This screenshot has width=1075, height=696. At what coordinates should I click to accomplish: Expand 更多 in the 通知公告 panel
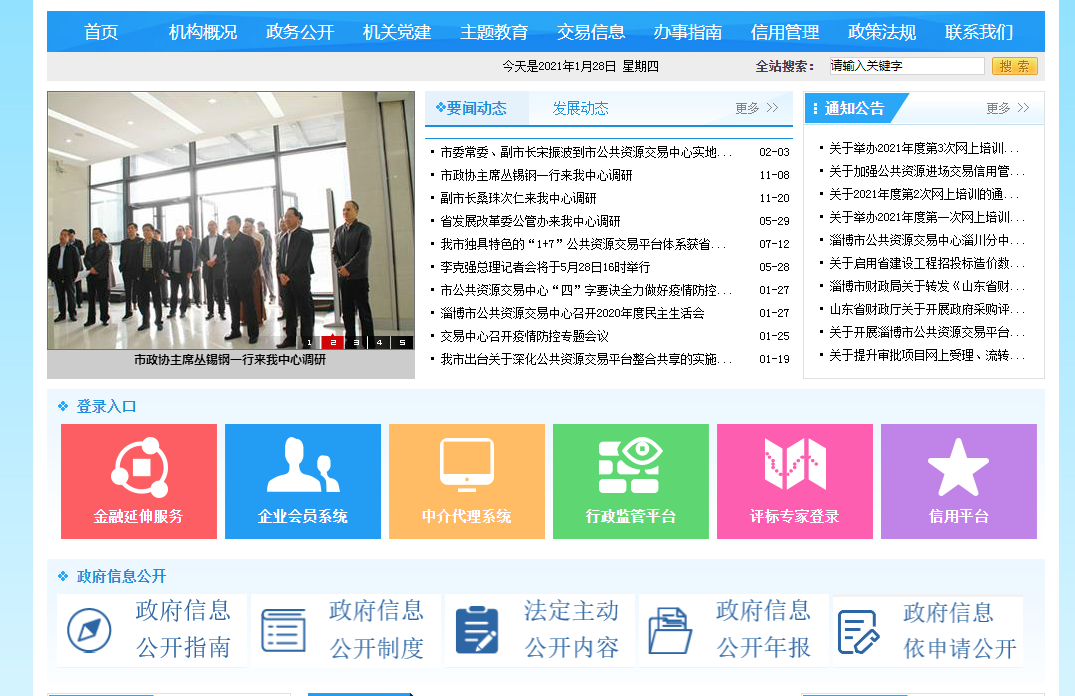pos(1007,108)
